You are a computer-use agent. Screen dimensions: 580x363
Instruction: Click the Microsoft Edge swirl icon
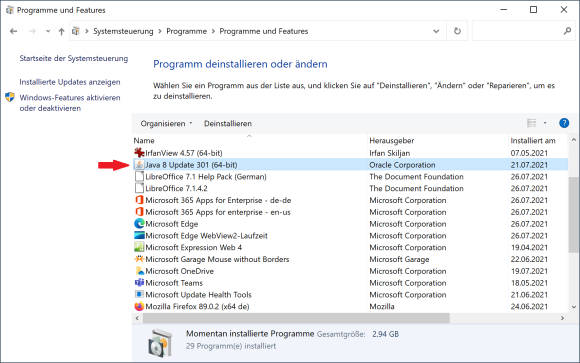coord(139,223)
